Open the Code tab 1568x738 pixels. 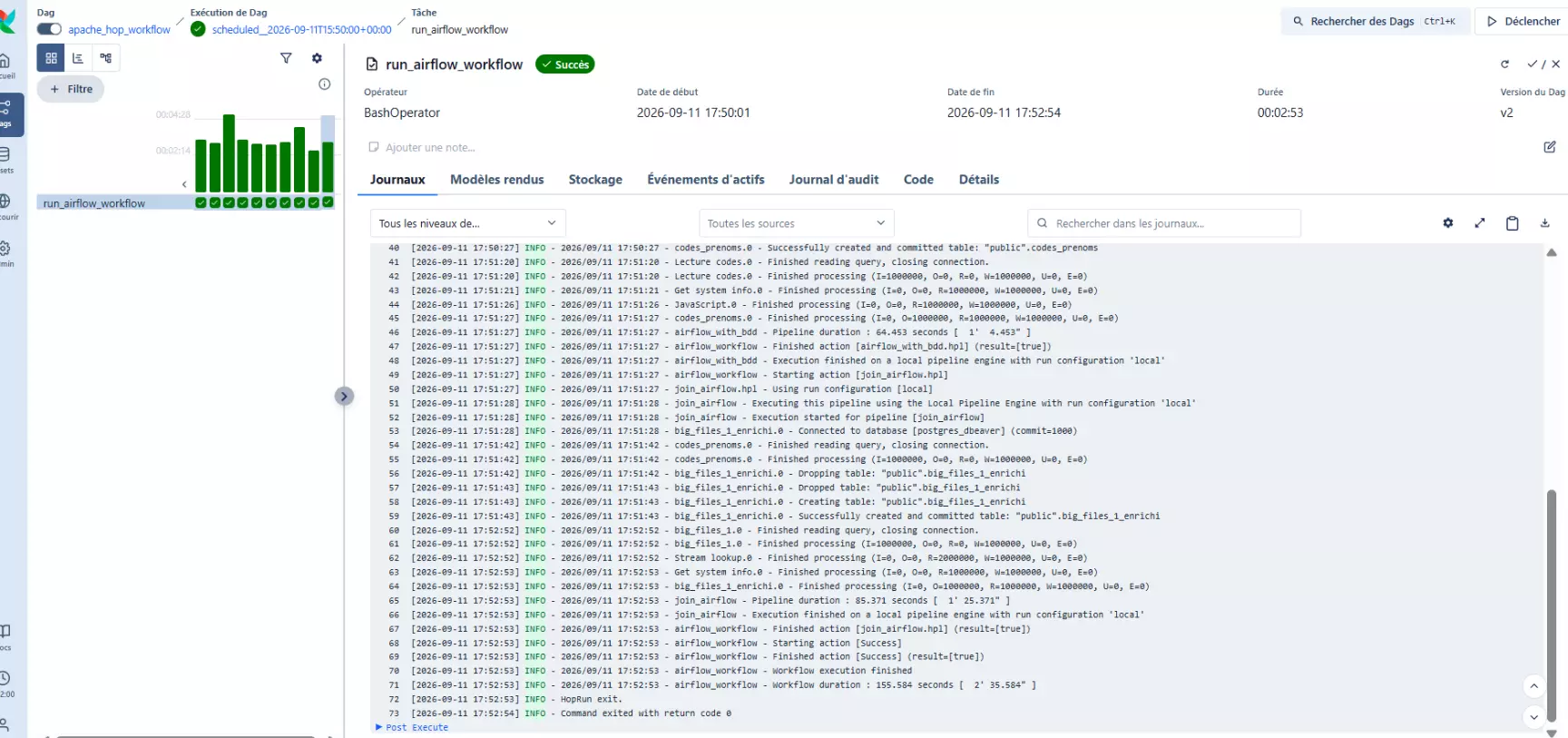coord(918,180)
